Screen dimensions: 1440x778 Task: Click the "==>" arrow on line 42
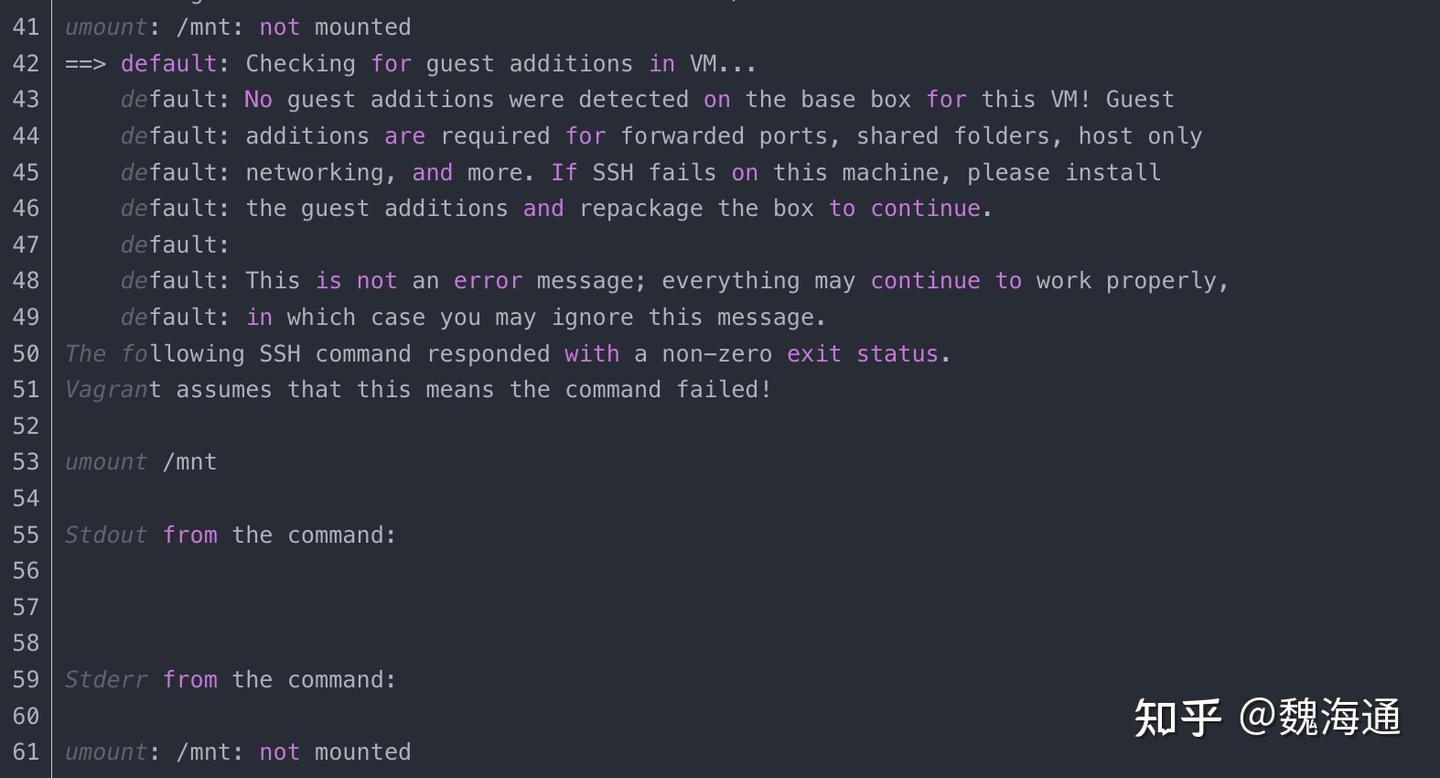coord(86,64)
